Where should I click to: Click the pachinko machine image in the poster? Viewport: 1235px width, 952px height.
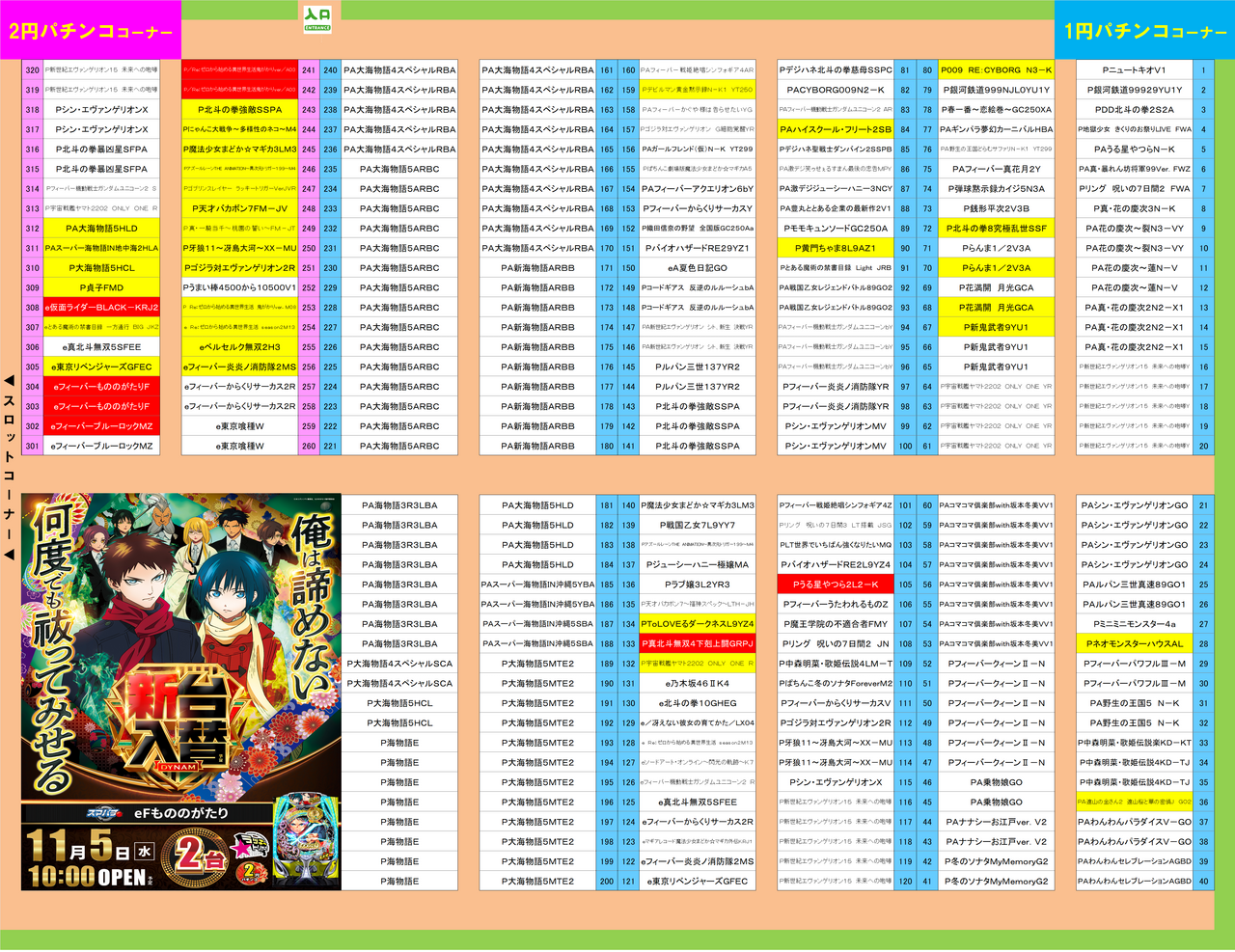click(x=303, y=843)
